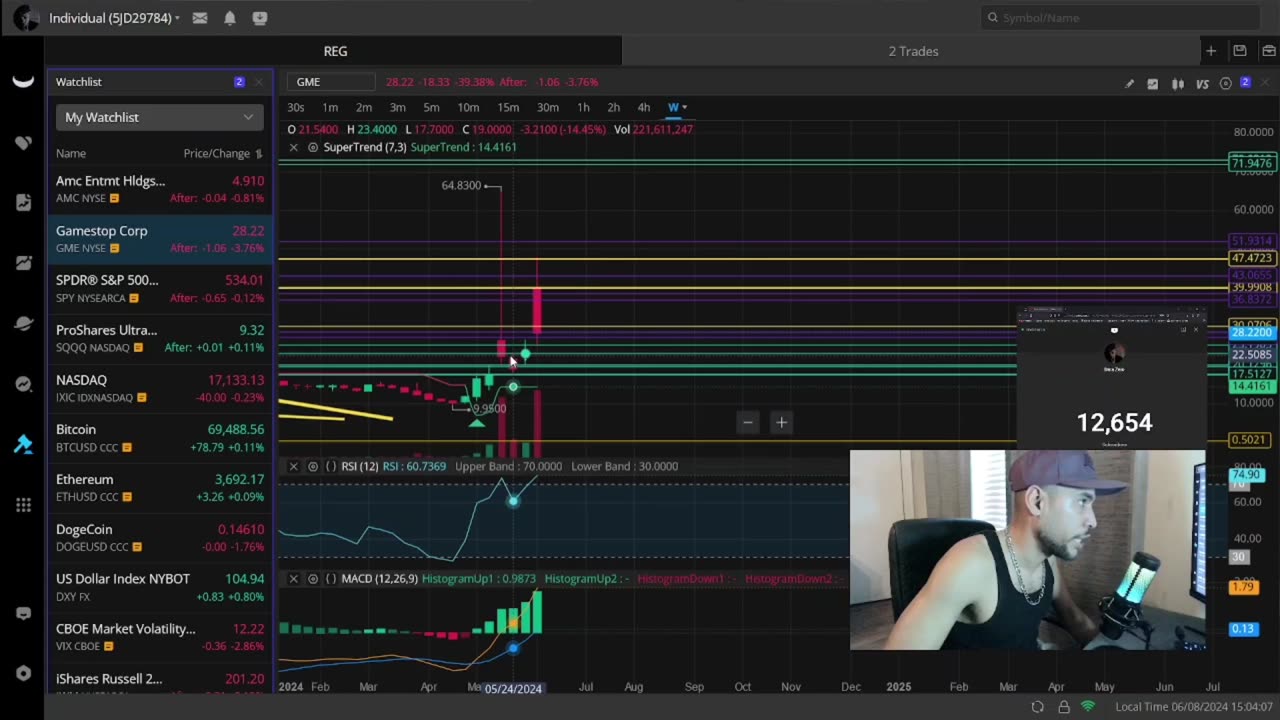This screenshot has width=1280, height=720.
Task: Open the W weekly interval dropdown
Action: (x=677, y=107)
